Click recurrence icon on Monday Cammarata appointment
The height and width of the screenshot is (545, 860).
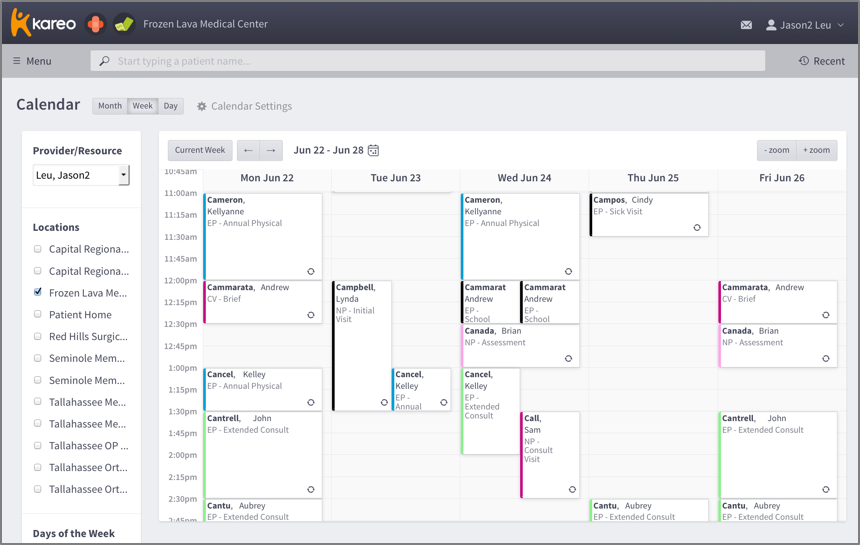pyautogui.click(x=311, y=315)
